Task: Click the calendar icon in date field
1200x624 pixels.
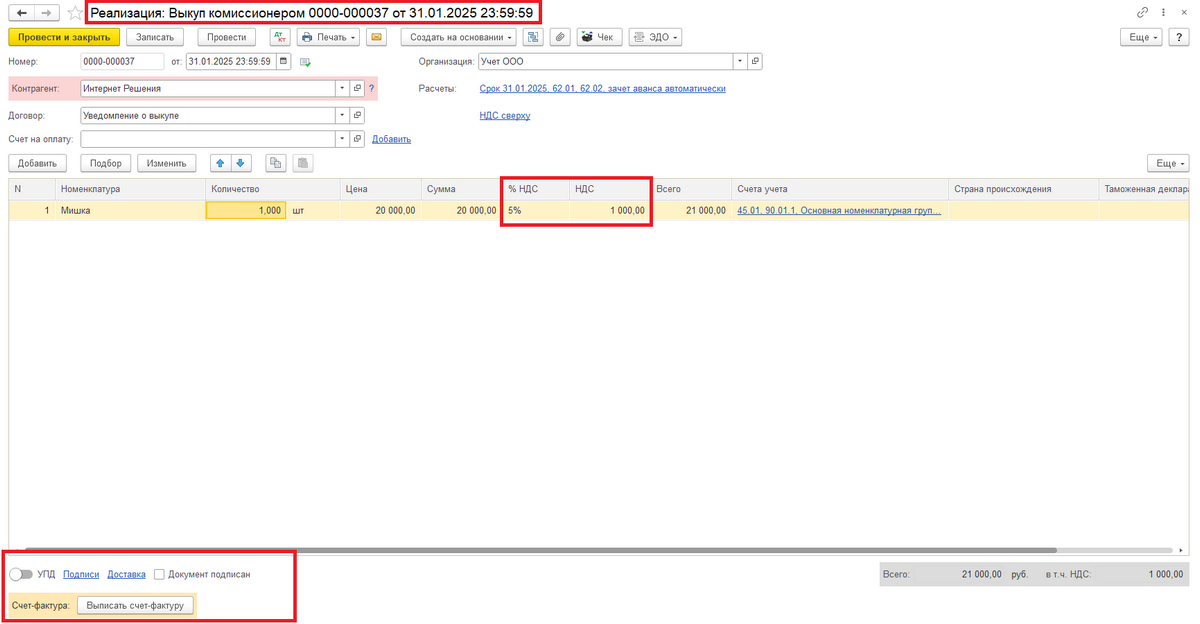Action: coord(284,61)
